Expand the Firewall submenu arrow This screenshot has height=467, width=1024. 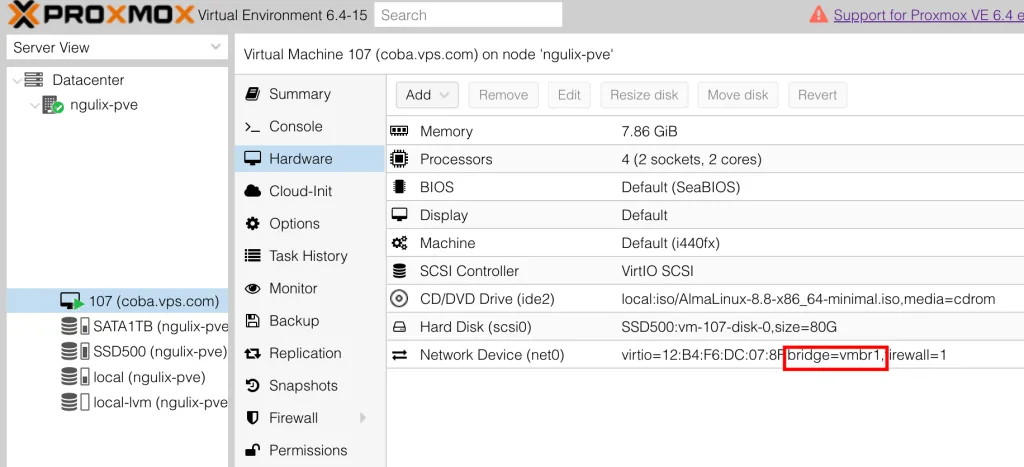(x=363, y=418)
